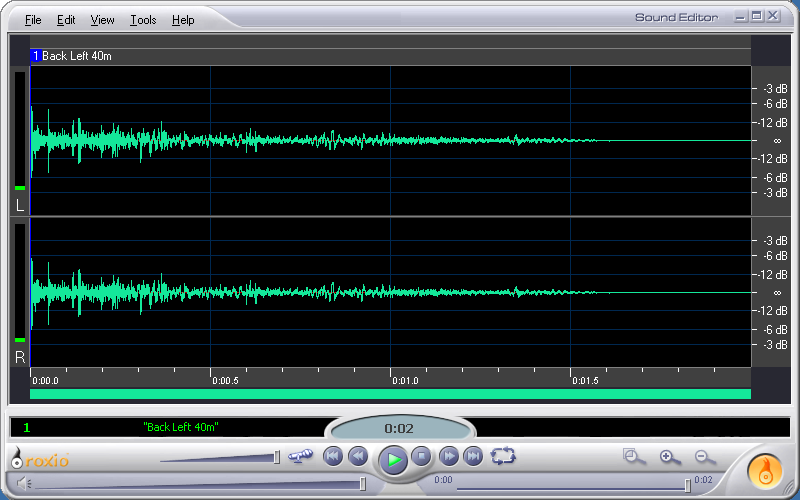Click the orange burn disc button
The height and width of the screenshot is (500, 800).
click(x=767, y=469)
